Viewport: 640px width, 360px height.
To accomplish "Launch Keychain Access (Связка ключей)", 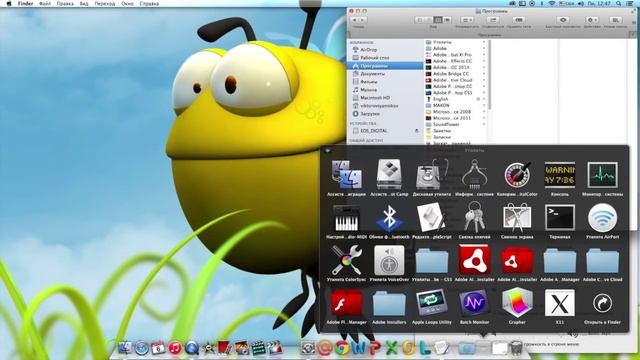I will point(474,218).
